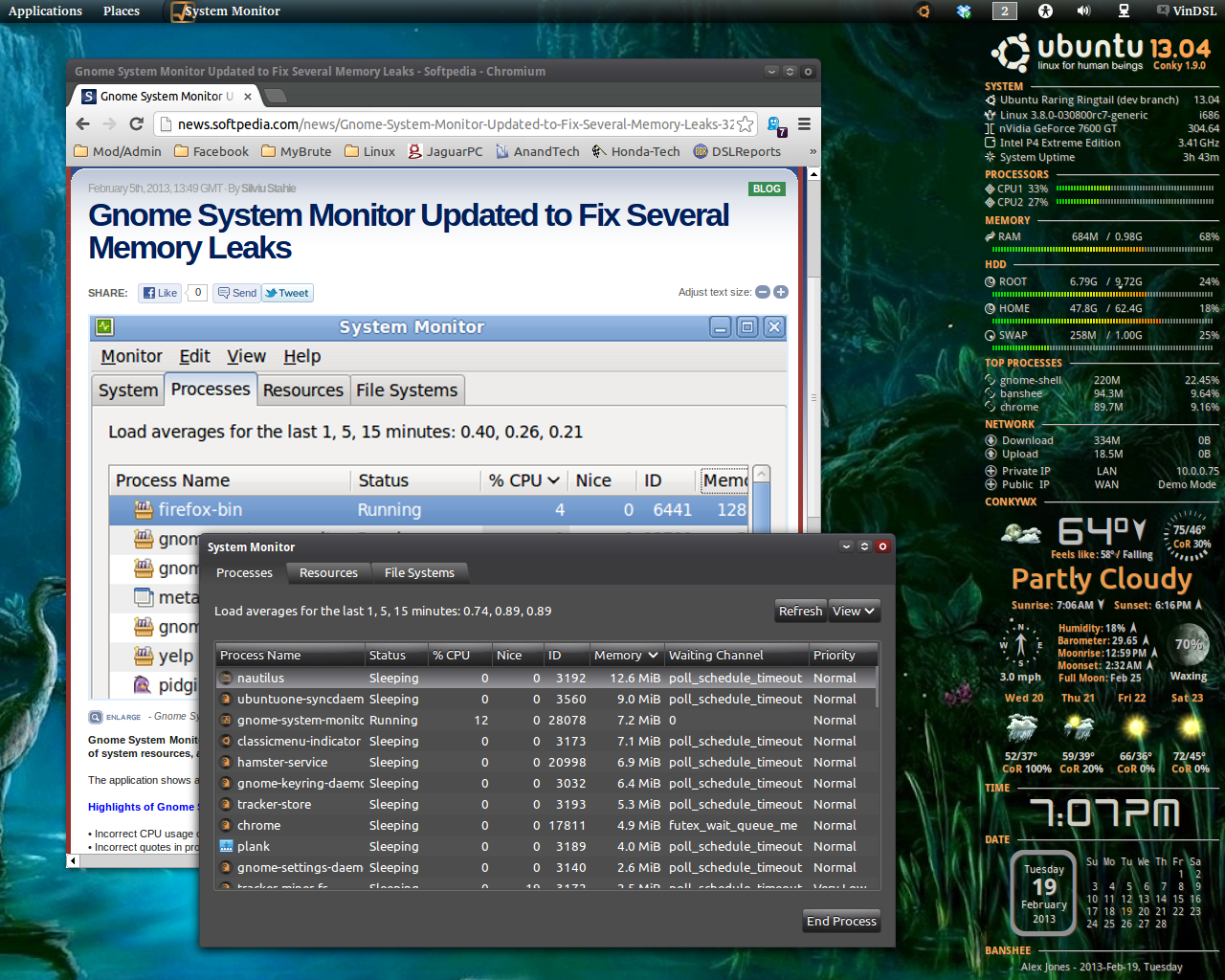
Task: Select hamster-service process row
Action: (x=546, y=762)
